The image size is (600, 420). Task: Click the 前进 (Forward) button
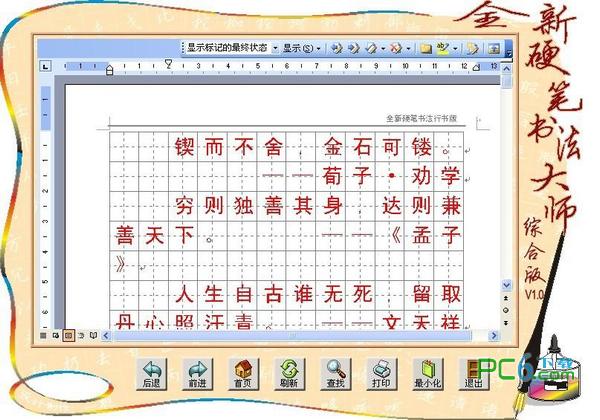(197, 374)
